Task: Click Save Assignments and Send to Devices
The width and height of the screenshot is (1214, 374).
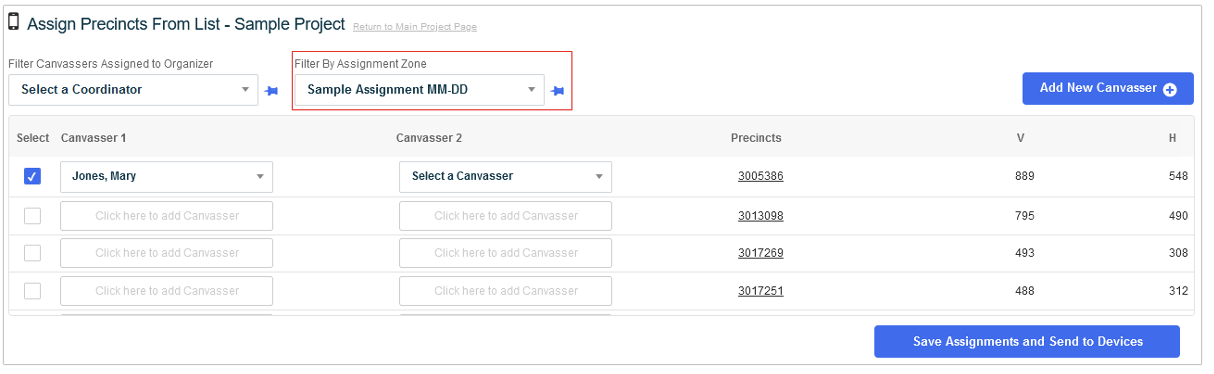Action: (x=1027, y=342)
